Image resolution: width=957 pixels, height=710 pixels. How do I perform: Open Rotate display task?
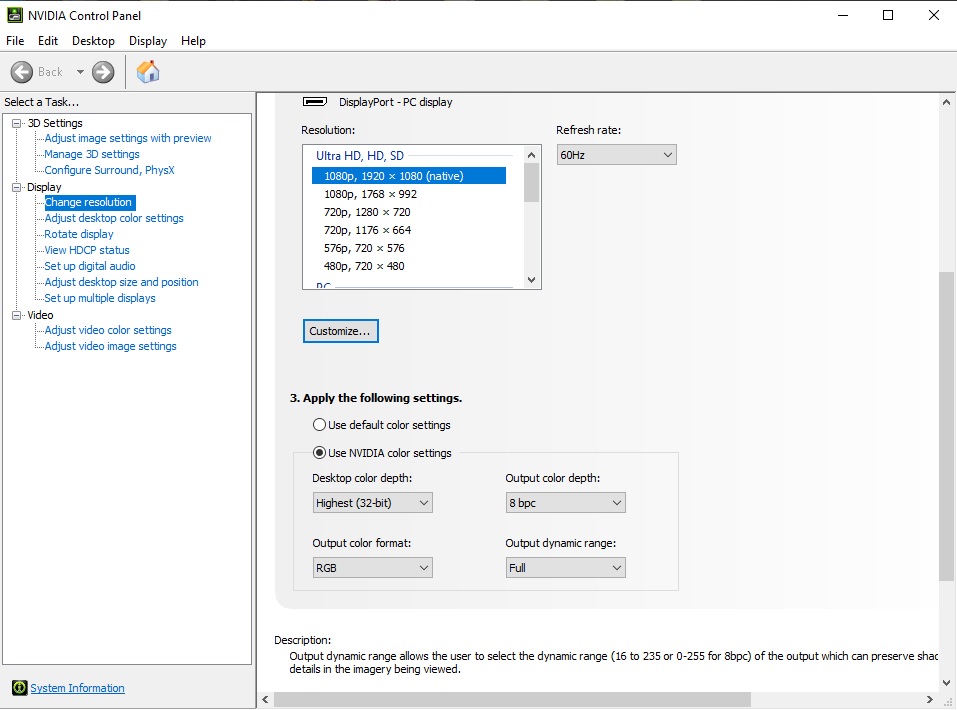[79, 234]
